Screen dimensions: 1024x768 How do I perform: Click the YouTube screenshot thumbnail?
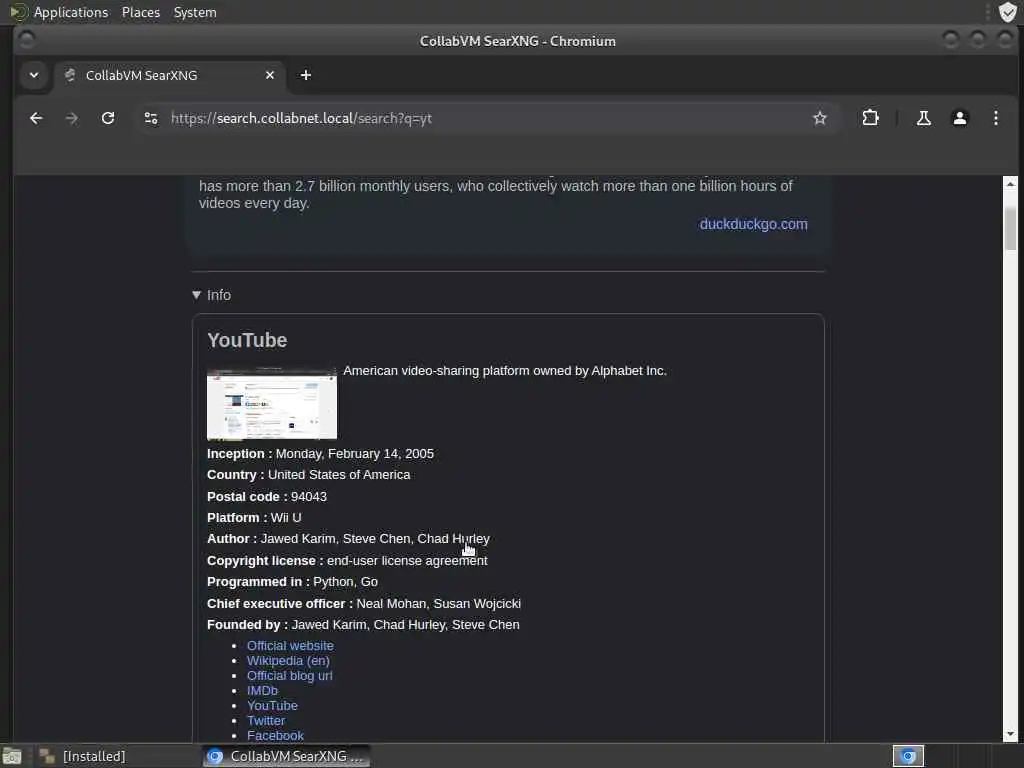click(272, 404)
